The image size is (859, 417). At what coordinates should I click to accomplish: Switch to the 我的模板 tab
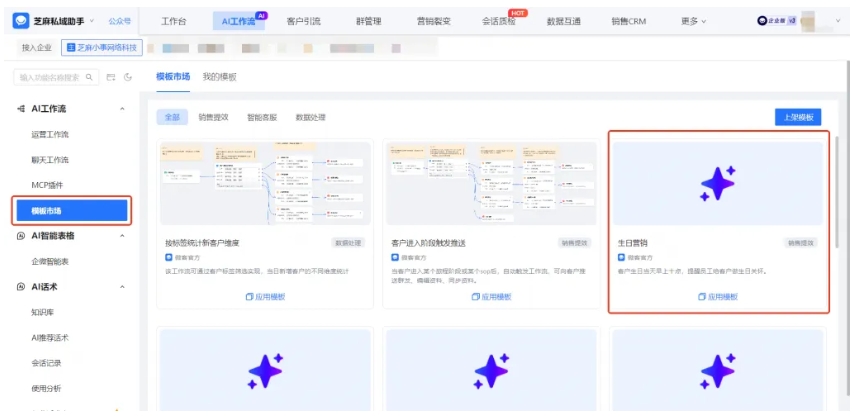tap(220, 77)
